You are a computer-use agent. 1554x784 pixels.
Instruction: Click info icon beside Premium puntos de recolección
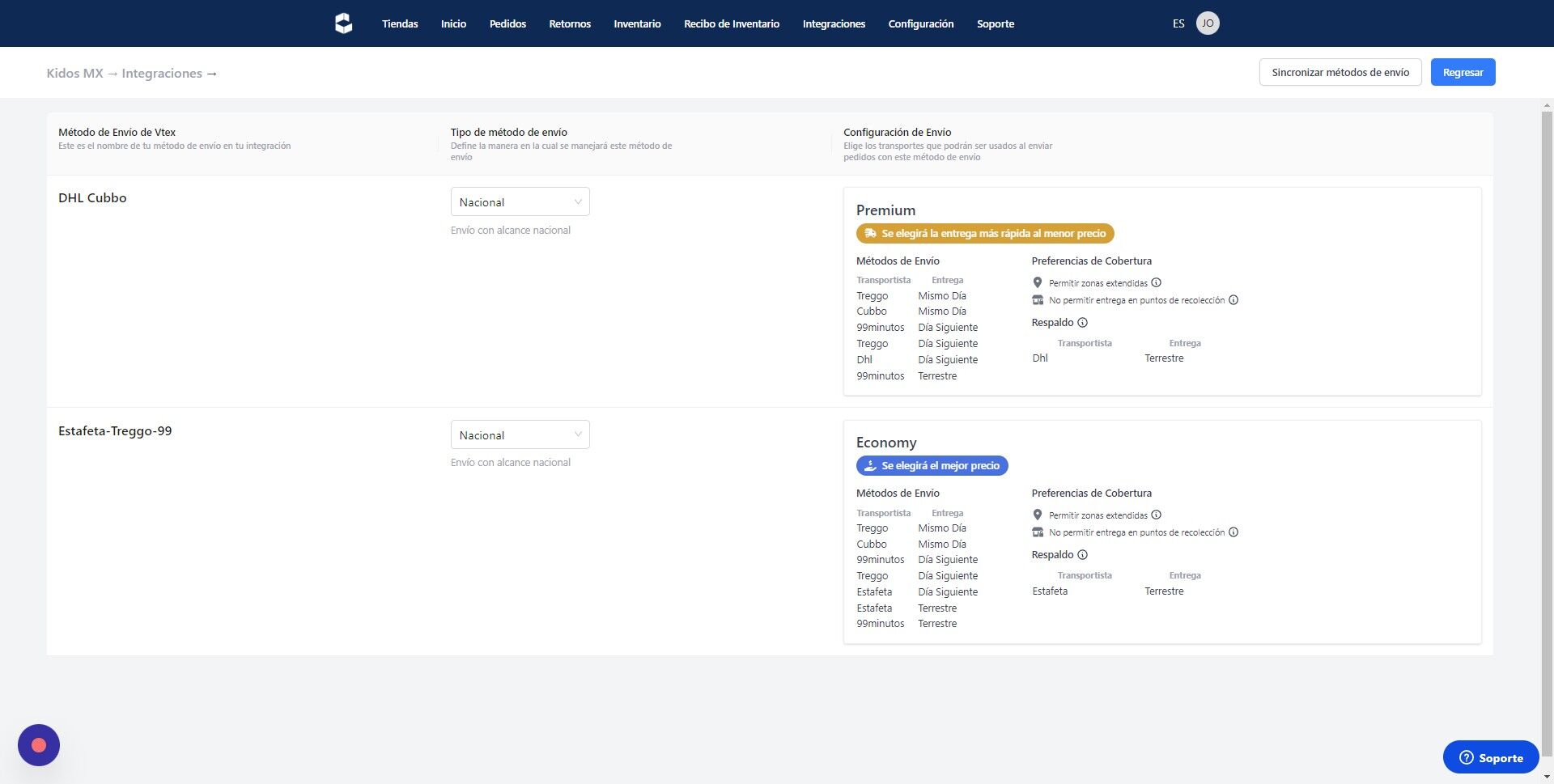1233,300
